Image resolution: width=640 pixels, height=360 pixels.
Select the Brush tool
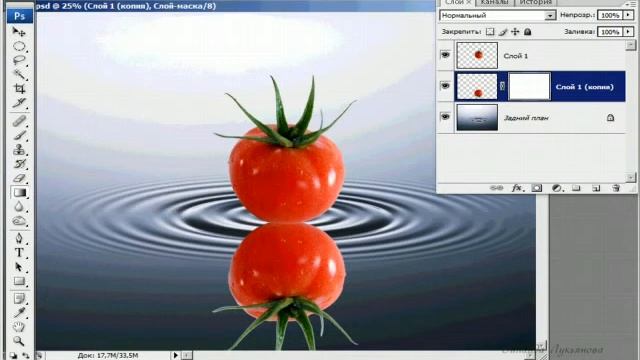pos(19,135)
